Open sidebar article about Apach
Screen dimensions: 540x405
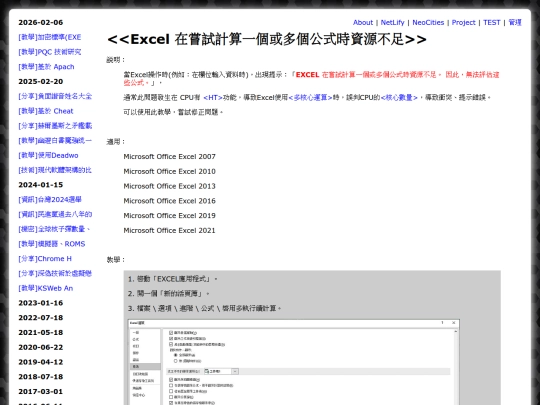46,67
